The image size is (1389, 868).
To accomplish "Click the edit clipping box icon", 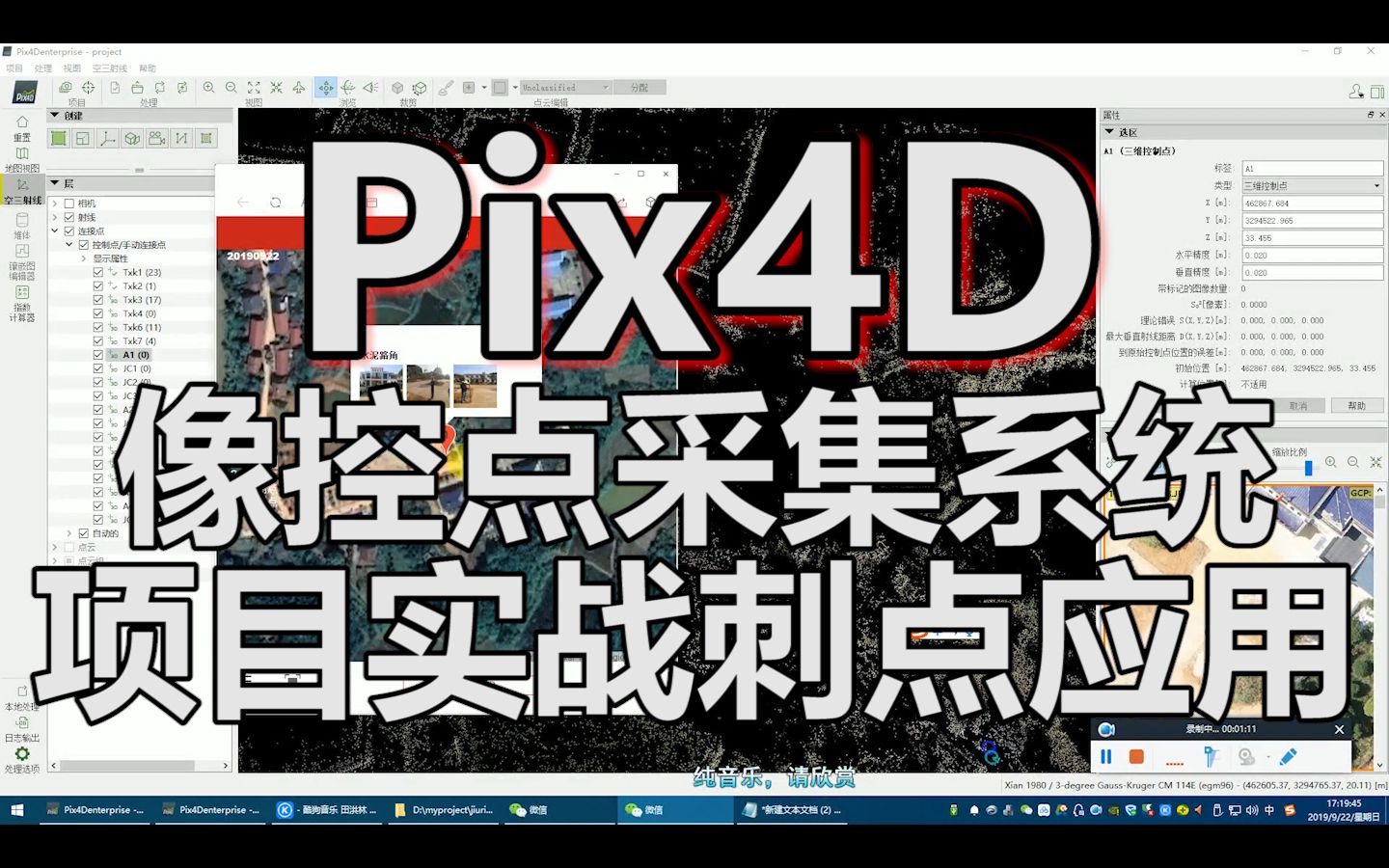I will tap(420, 88).
